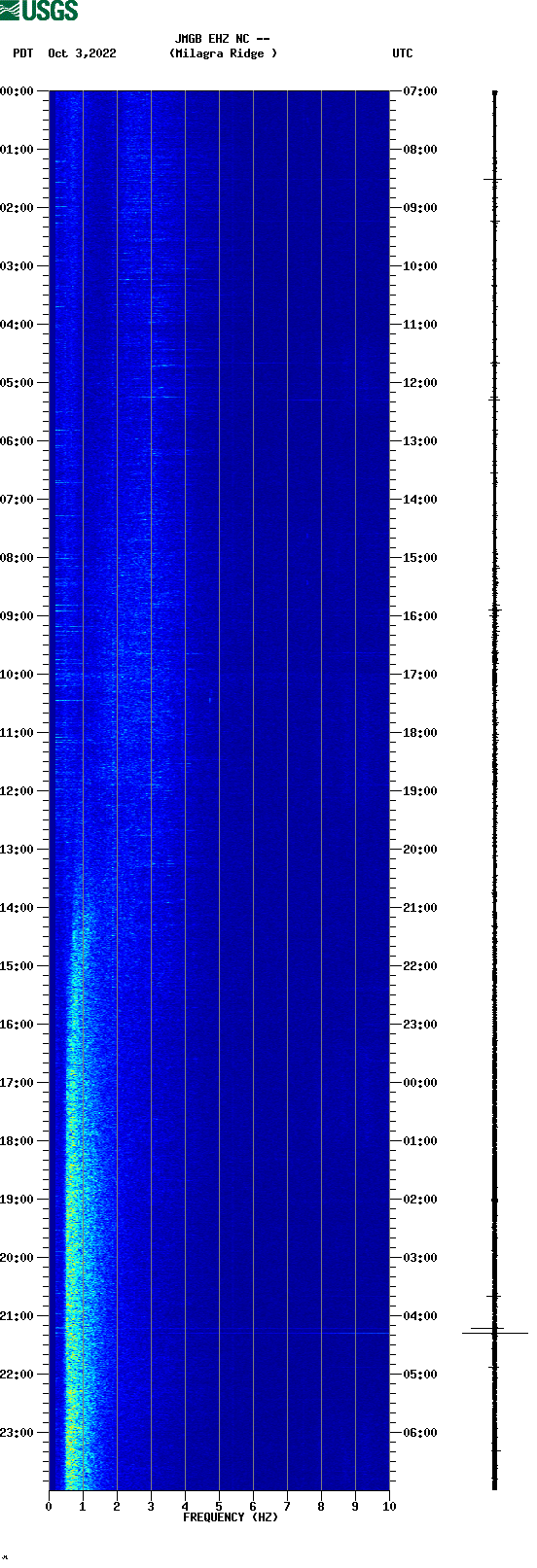The image size is (537, 1568).
Task: Click the Milagra Ridge station name
Action: click(223, 53)
